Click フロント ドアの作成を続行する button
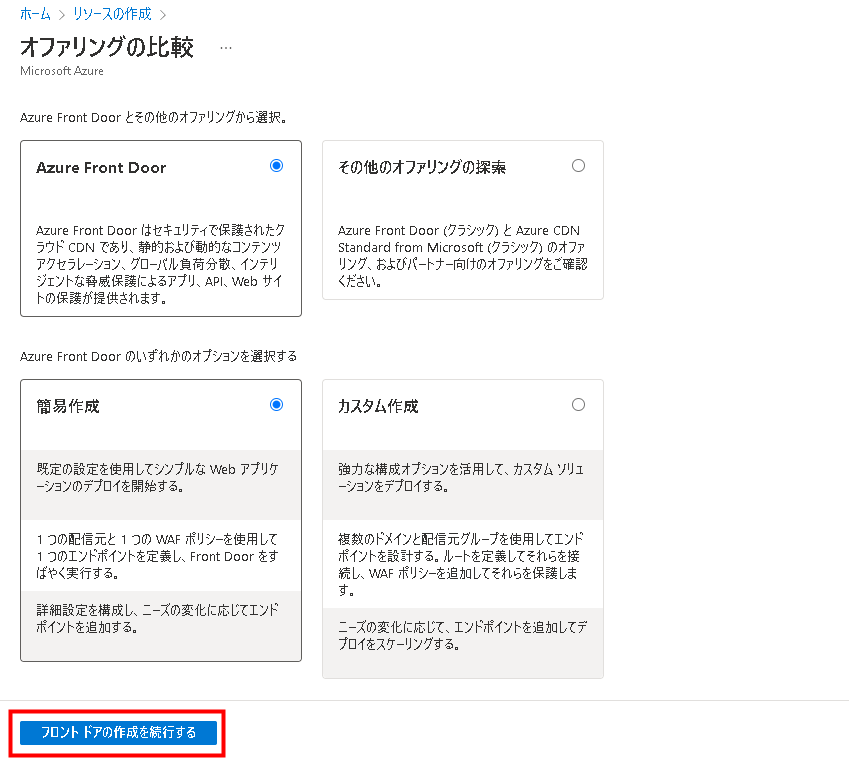Screen dimensions: 849x767 click(118, 732)
